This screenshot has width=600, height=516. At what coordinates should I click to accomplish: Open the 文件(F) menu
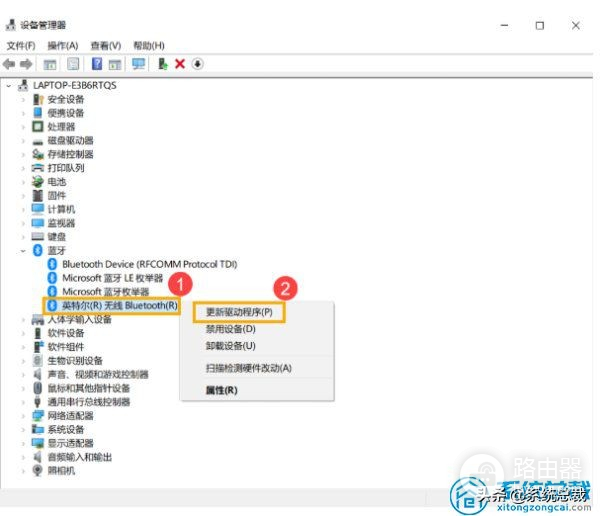pyautogui.click(x=21, y=46)
